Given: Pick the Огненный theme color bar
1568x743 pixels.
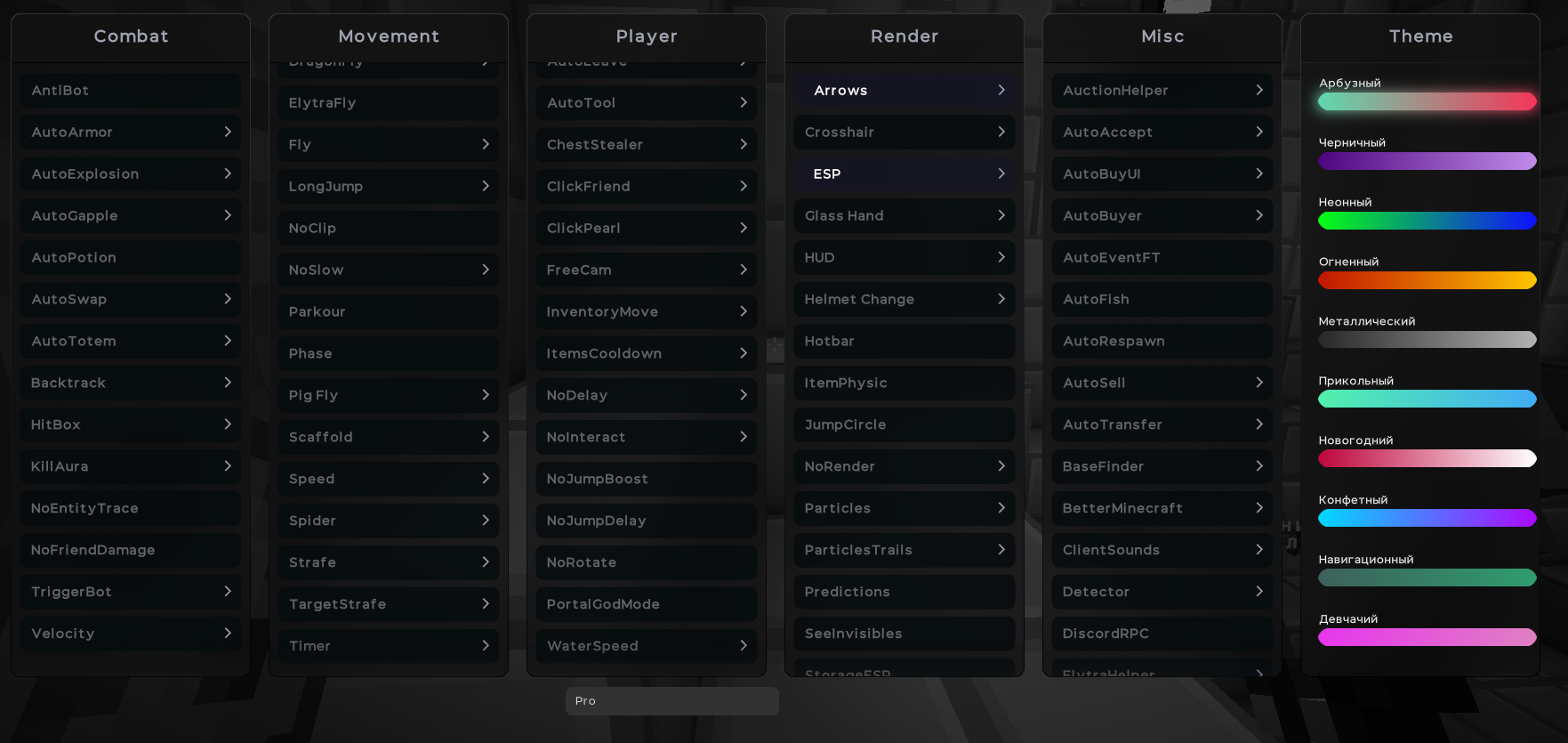Looking at the screenshot, I should (x=1427, y=280).
